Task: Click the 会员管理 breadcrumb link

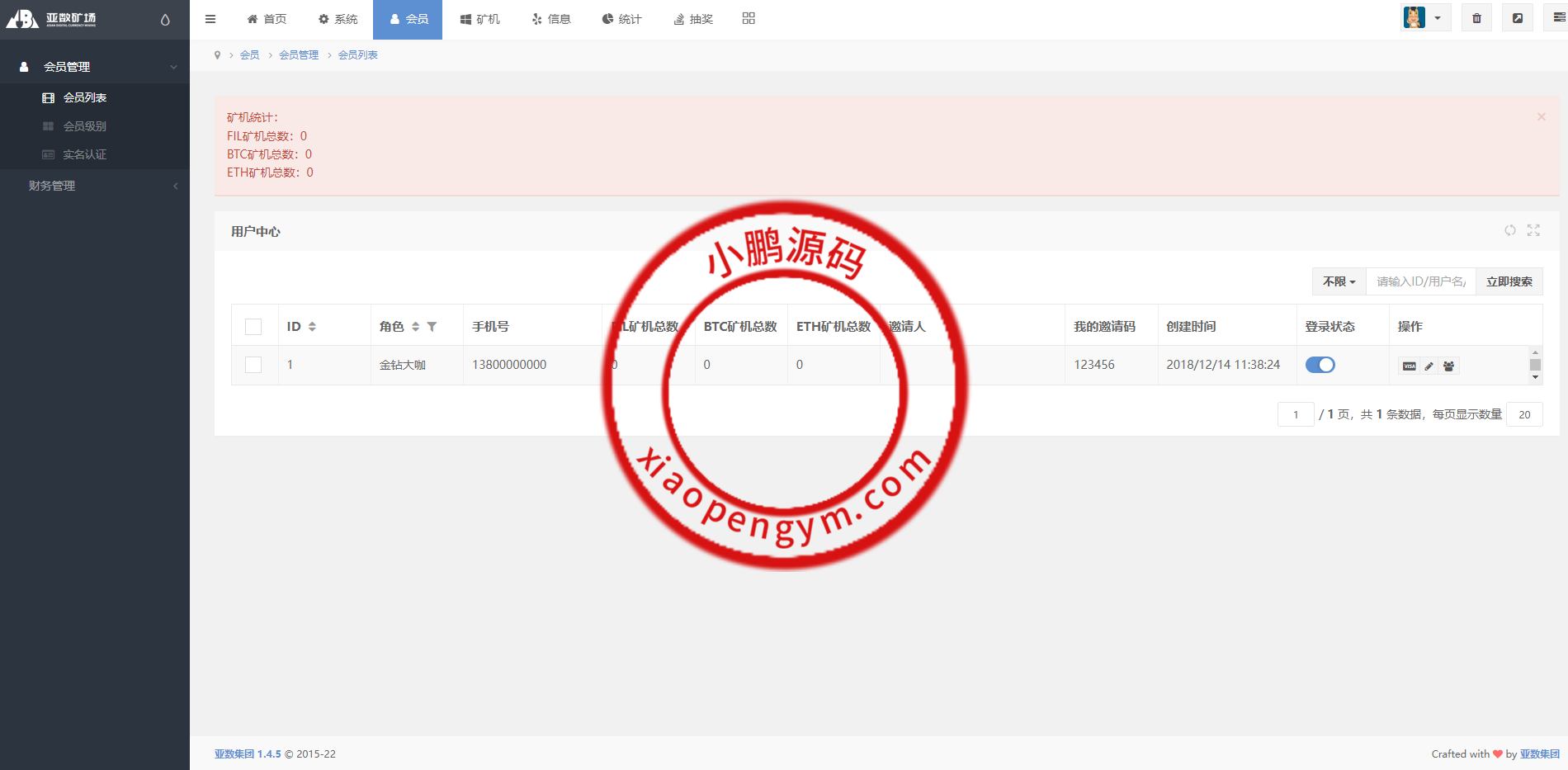Action: 299,55
